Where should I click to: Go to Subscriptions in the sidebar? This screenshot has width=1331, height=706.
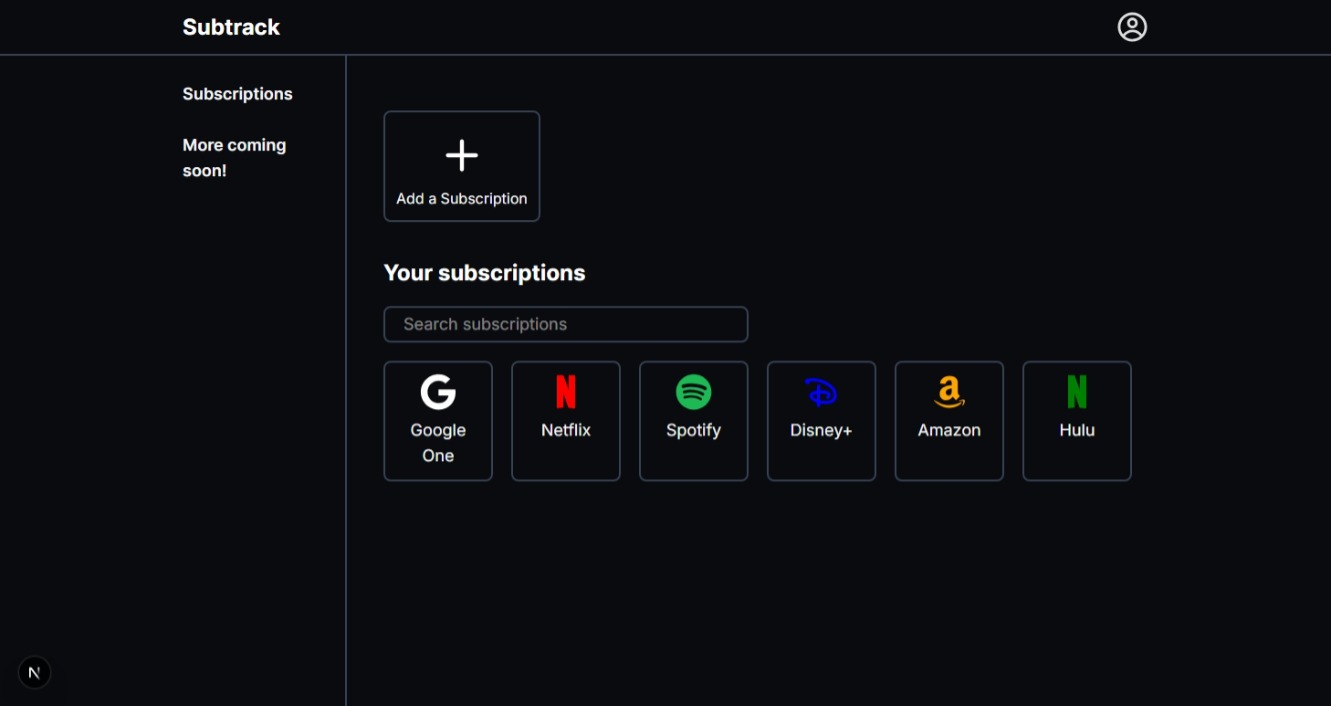[237, 94]
